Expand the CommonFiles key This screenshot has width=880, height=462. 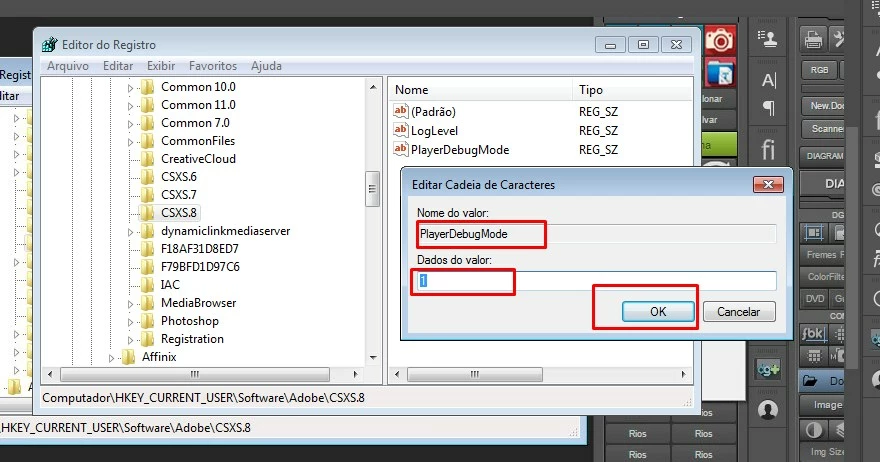130,141
